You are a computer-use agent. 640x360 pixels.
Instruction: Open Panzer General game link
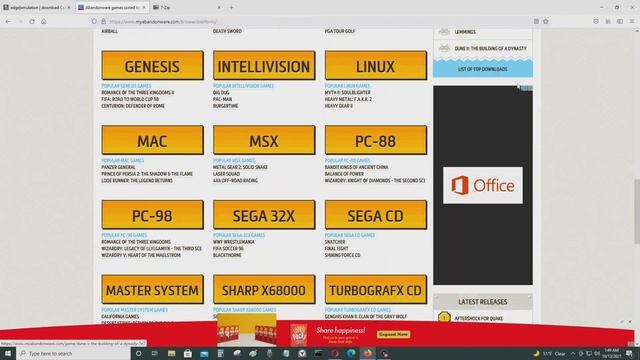pyautogui.click(x=118, y=167)
